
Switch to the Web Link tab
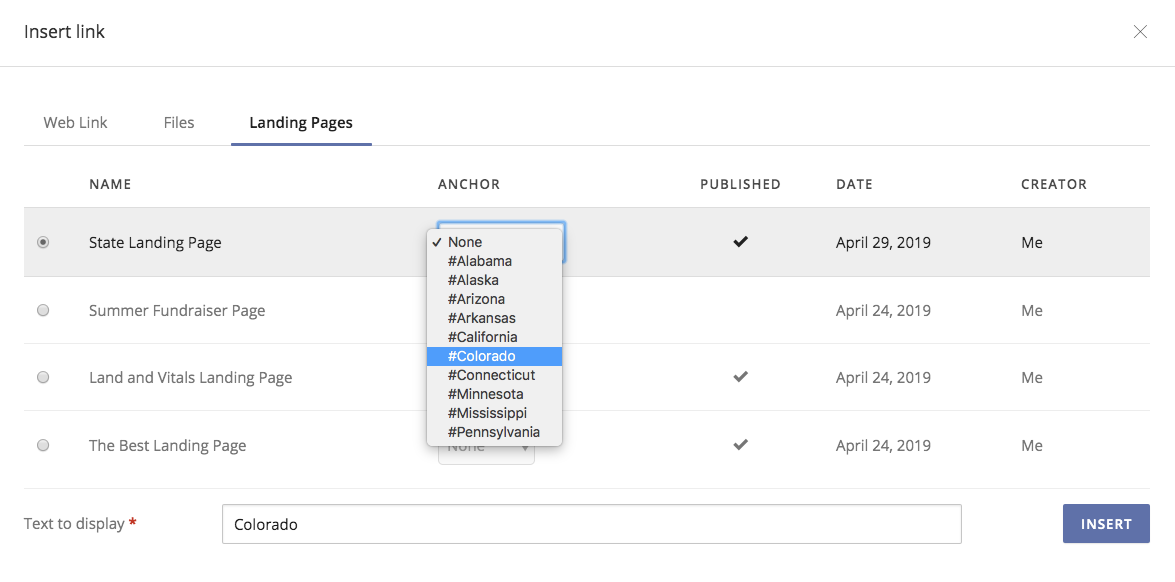click(x=75, y=122)
